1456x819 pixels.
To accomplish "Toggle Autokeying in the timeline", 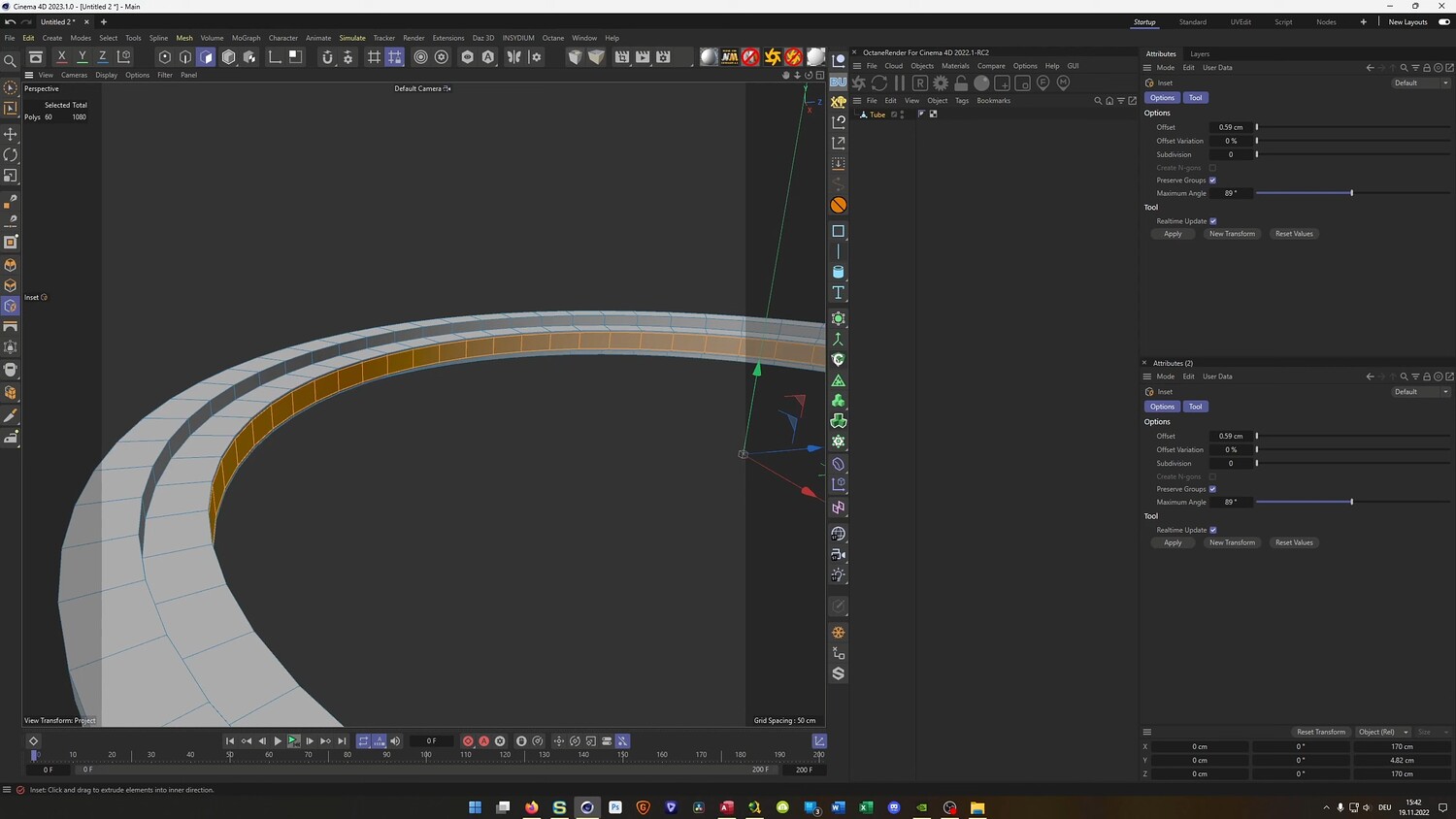I will (x=484, y=741).
